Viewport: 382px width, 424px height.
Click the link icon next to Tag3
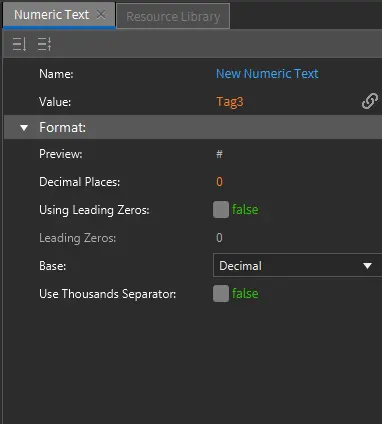370,101
